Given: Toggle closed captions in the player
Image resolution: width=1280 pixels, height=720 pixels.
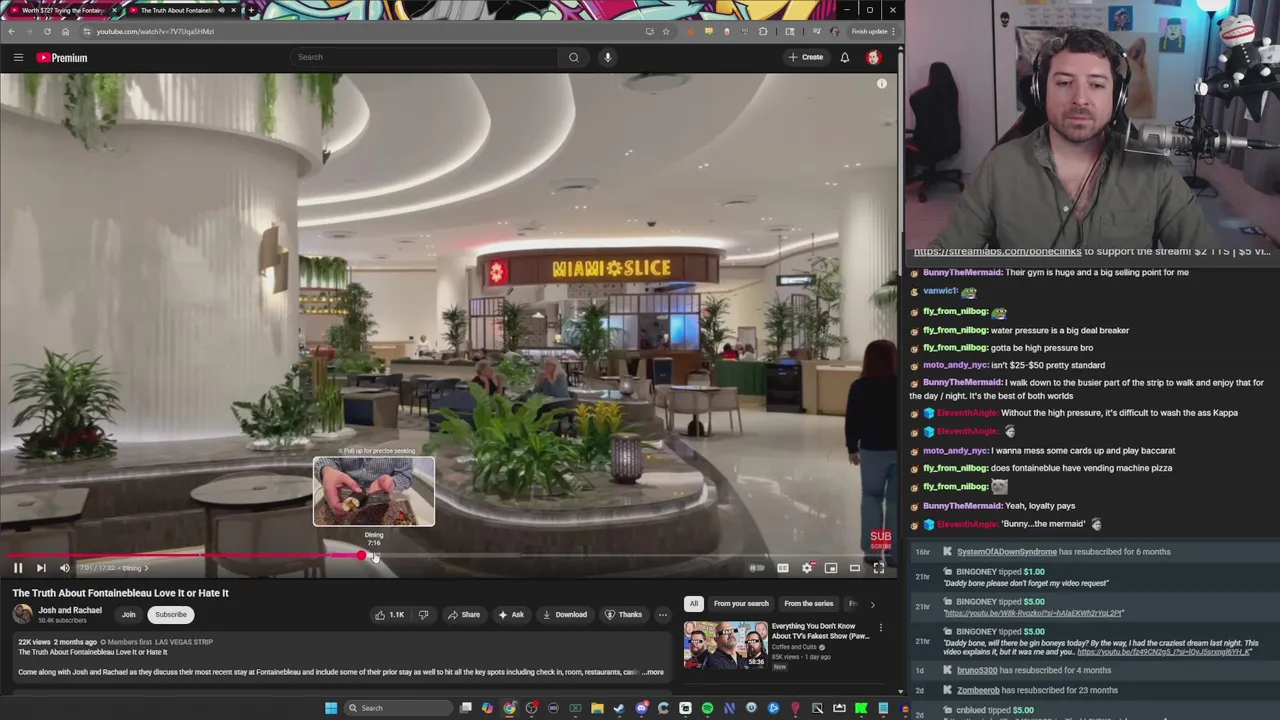Looking at the screenshot, I should (783, 568).
